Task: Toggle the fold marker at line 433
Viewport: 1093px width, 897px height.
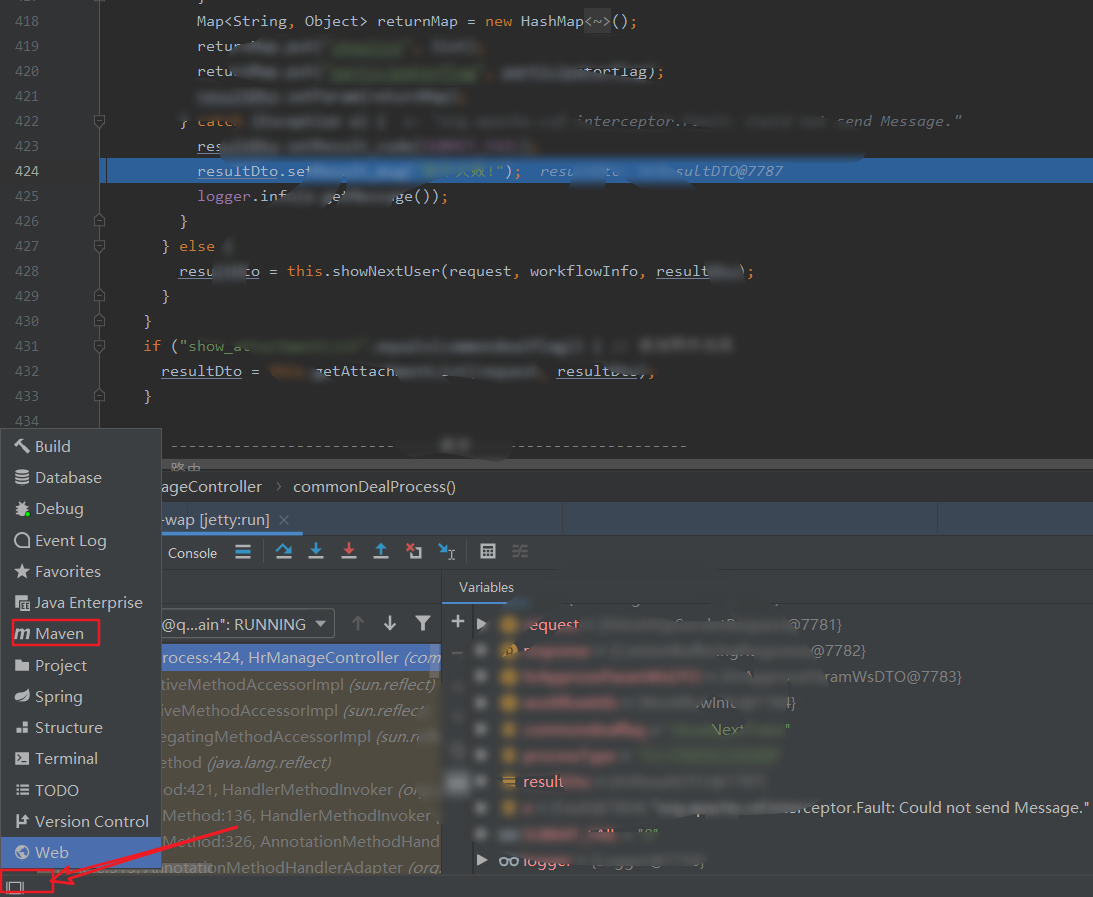Action: coord(99,396)
